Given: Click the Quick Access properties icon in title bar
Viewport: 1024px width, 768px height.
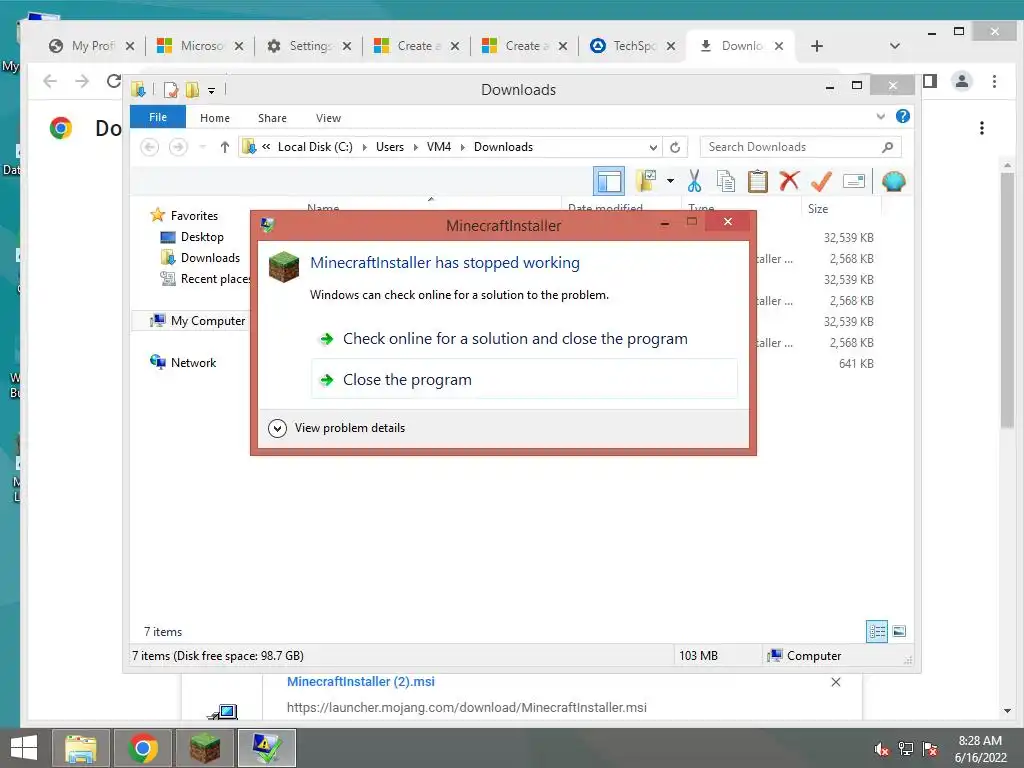Looking at the screenshot, I should point(171,89).
